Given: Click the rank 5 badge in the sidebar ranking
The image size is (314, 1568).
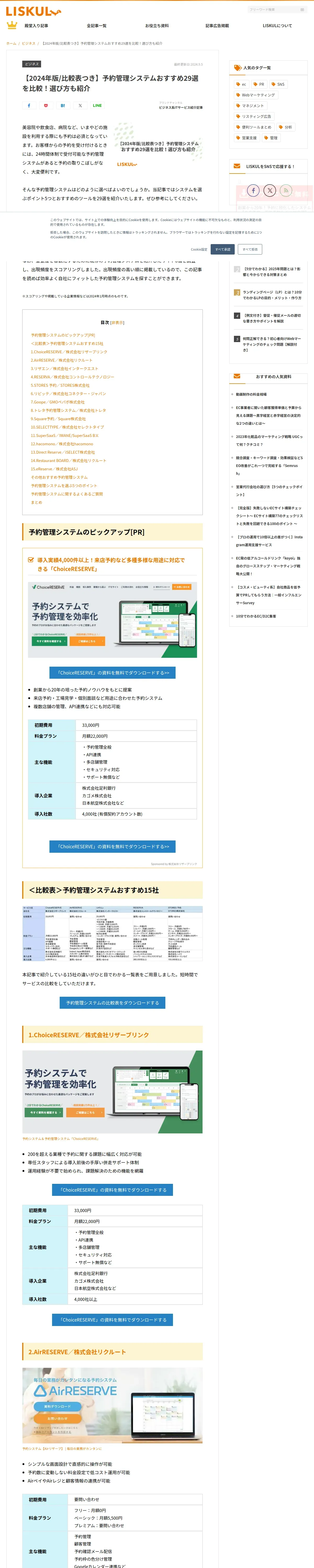Looking at the screenshot, I should pyautogui.click(x=237, y=339).
